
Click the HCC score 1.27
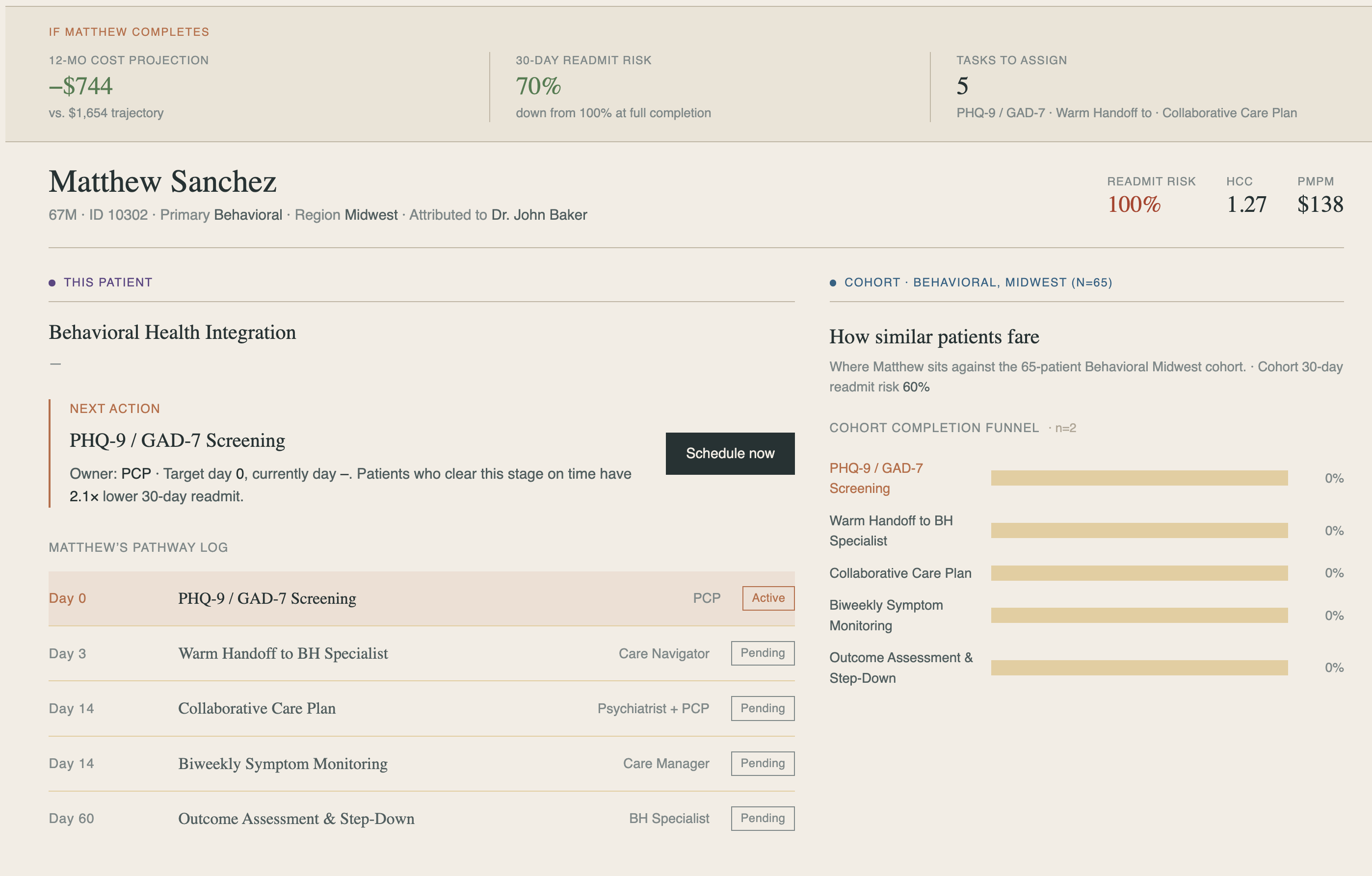[x=1246, y=205]
